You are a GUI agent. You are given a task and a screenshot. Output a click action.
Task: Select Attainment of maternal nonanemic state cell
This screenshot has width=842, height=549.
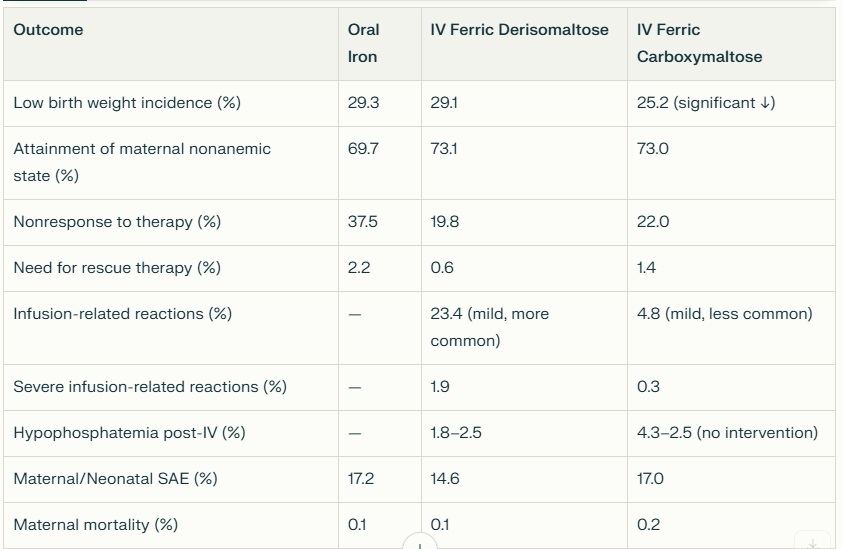[x=142, y=162]
